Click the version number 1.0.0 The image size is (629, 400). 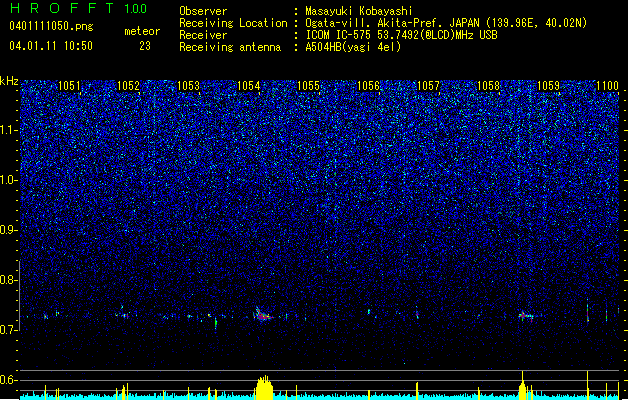pyautogui.click(x=136, y=9)
